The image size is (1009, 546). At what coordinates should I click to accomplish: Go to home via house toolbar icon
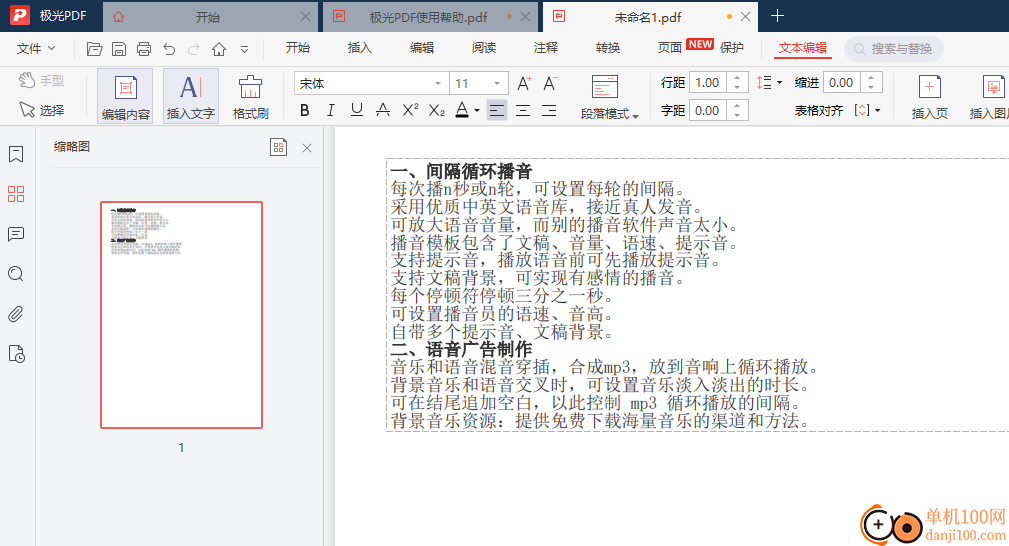click(219, 49)
